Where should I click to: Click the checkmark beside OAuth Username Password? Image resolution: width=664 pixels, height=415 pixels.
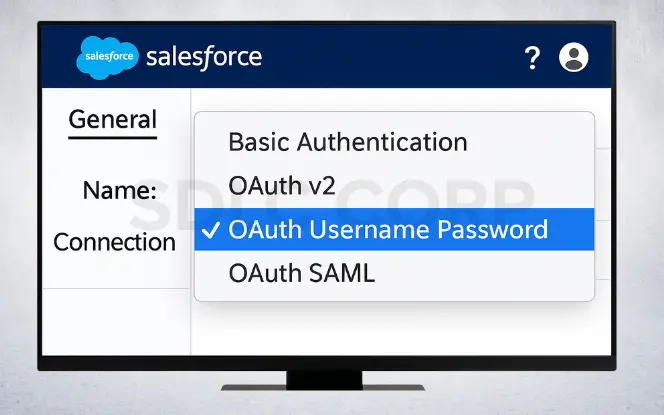click(x=210, y=230)
